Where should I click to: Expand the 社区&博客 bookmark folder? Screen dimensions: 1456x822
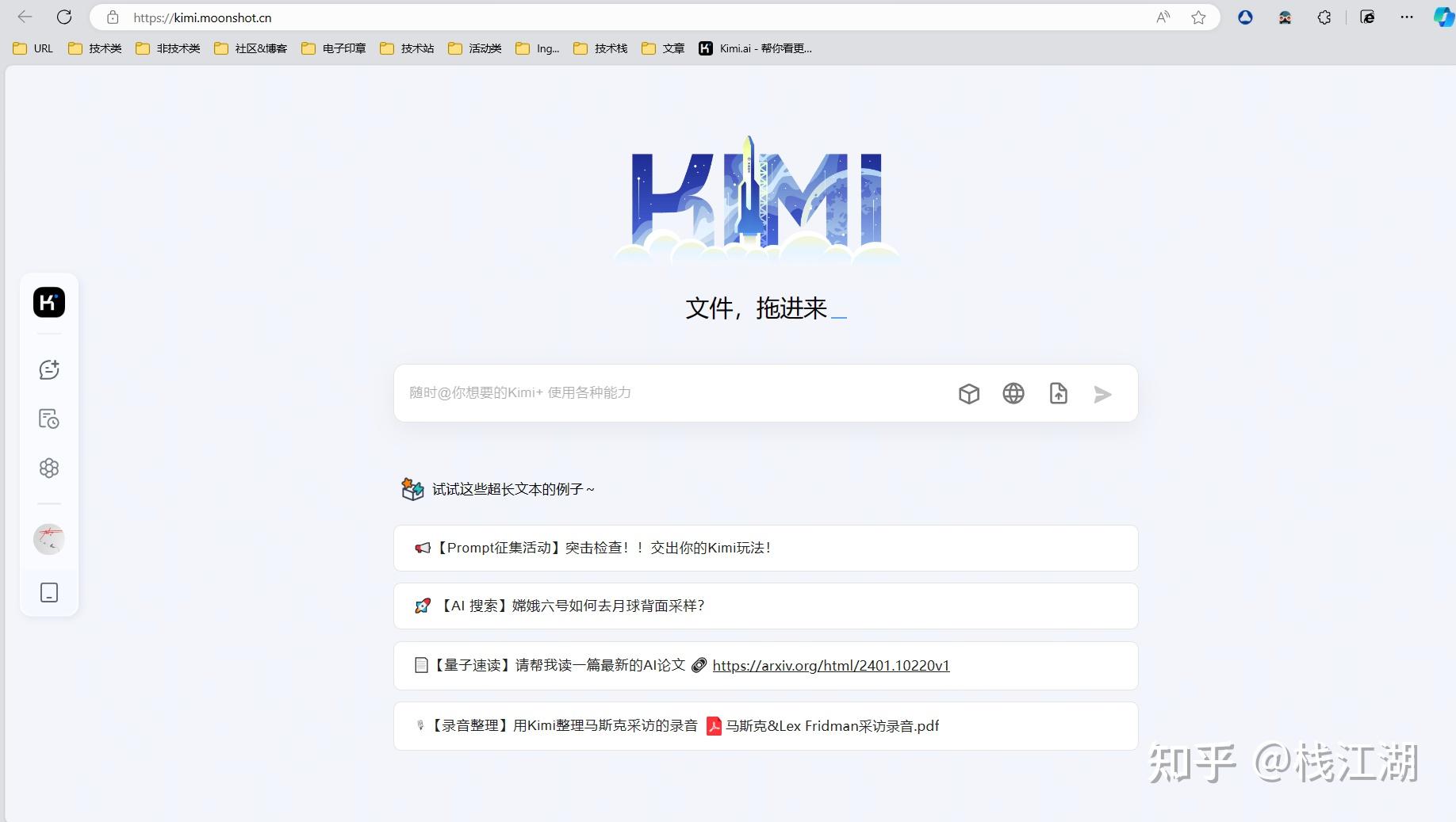click(251, 48)
